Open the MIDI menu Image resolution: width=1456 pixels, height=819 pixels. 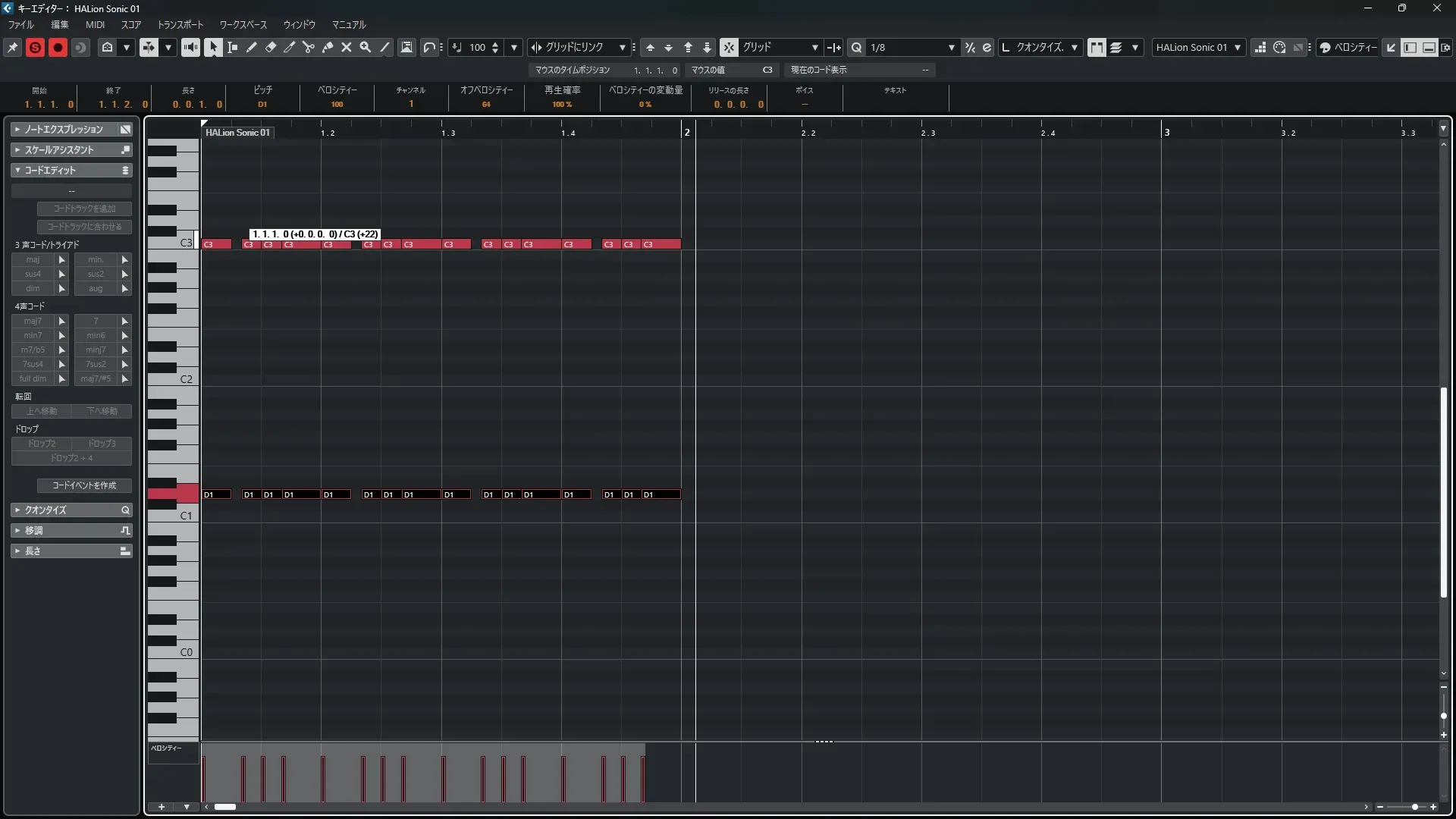(x=95, y=24)
